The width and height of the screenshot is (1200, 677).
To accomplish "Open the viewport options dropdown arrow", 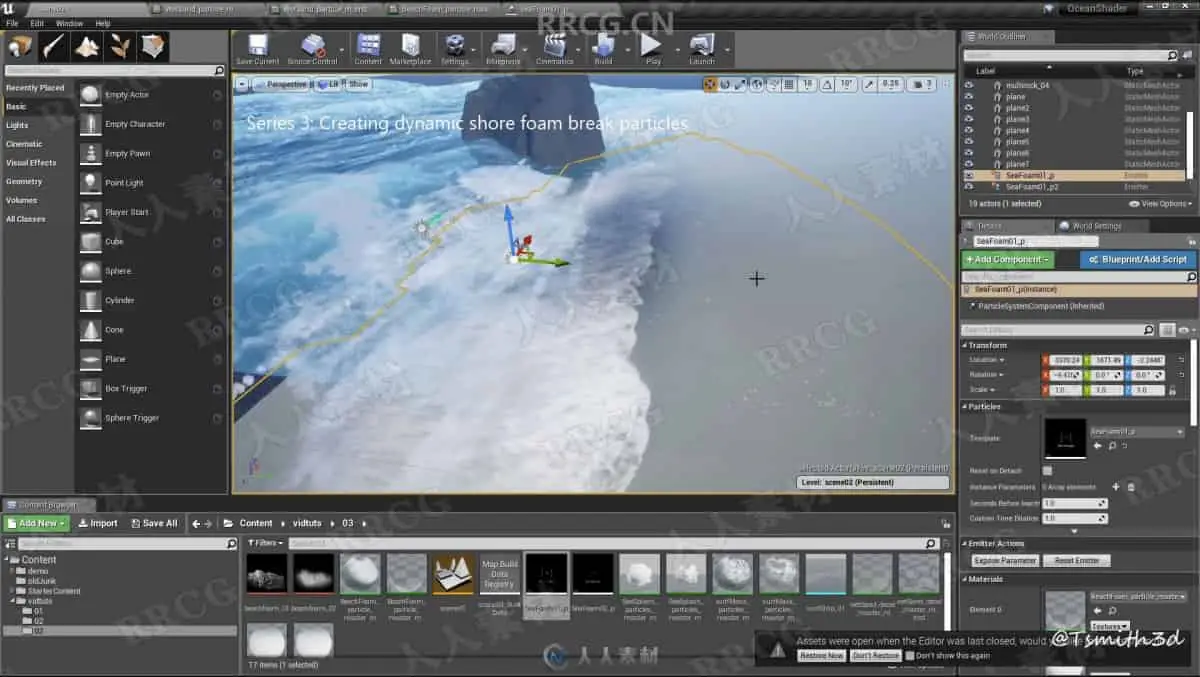I will click(x=242, y=85).
